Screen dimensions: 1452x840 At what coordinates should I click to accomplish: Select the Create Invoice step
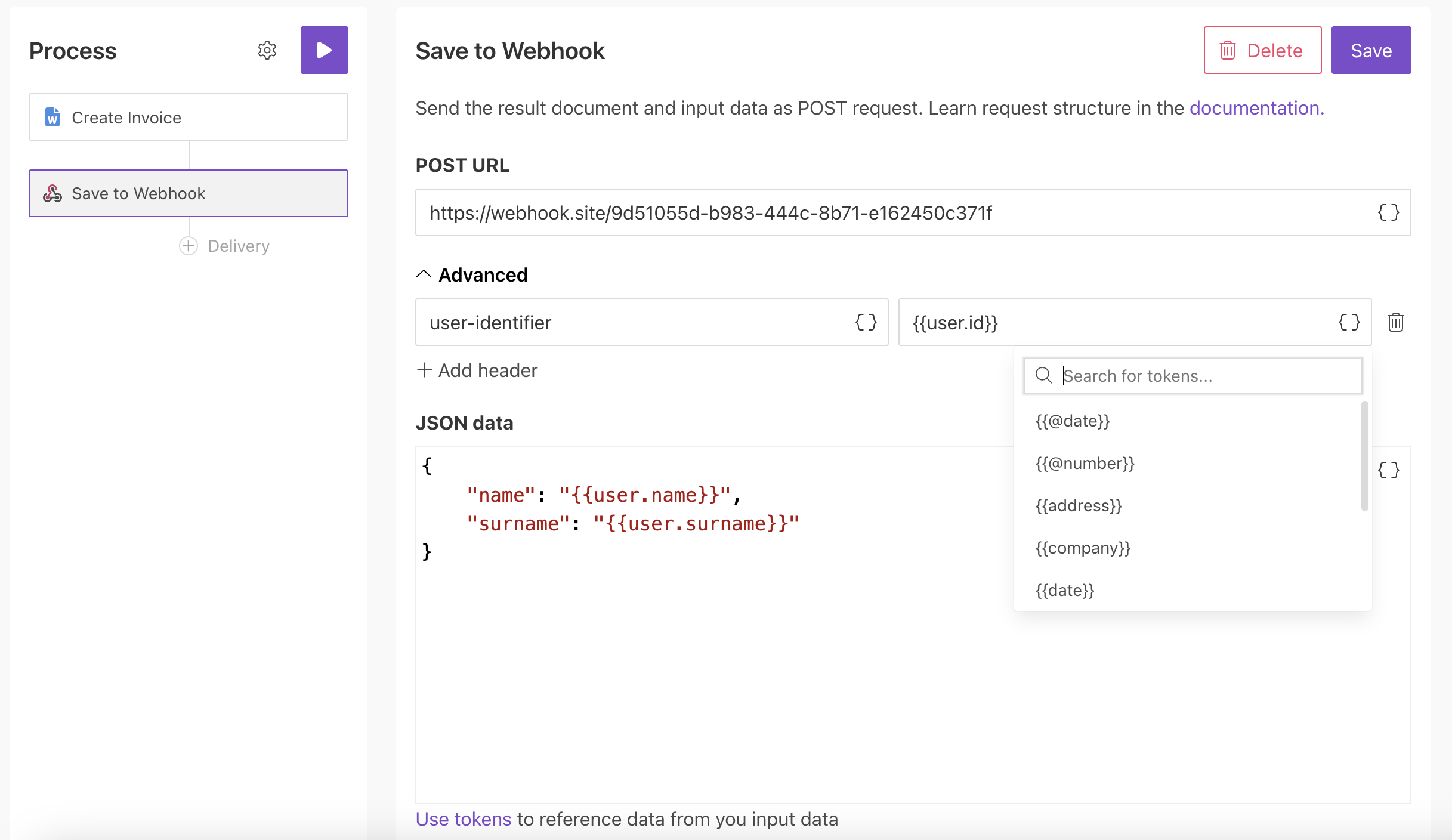coord(189,117)
